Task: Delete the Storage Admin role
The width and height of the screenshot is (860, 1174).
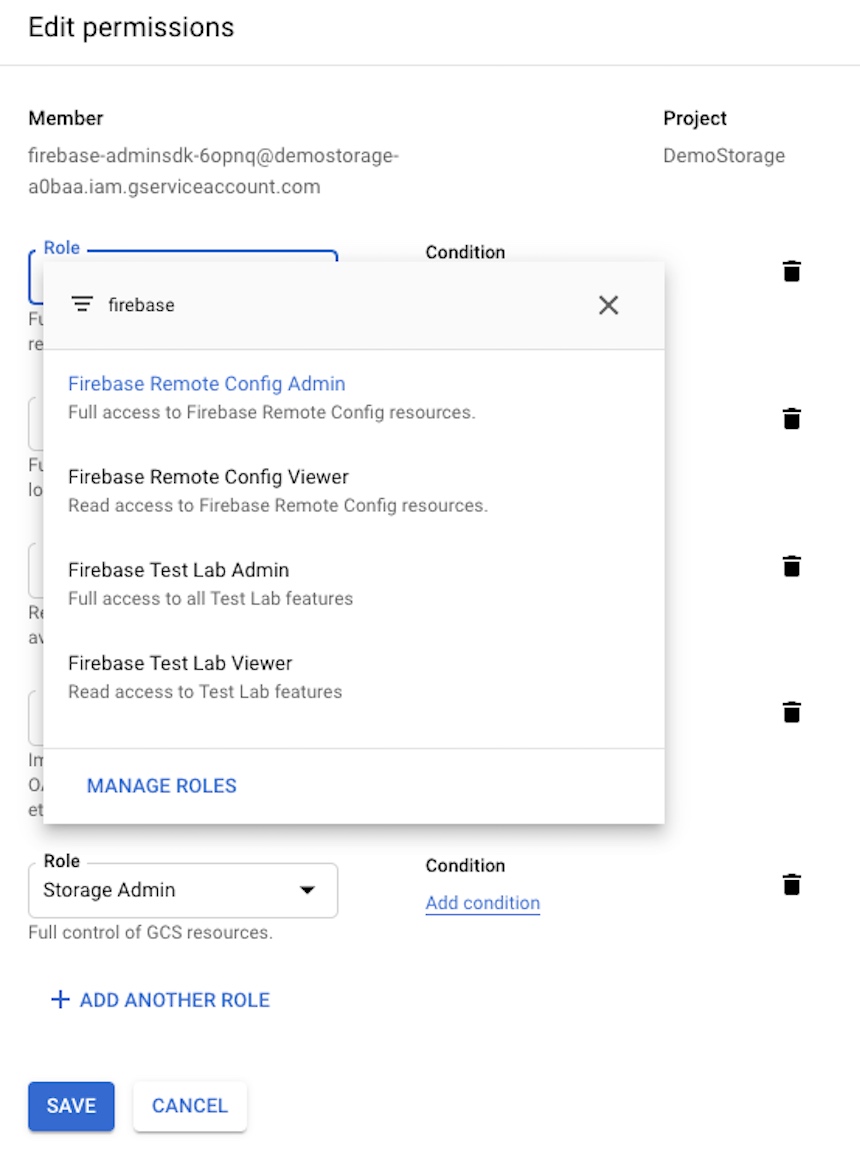Action: point(791,884)
